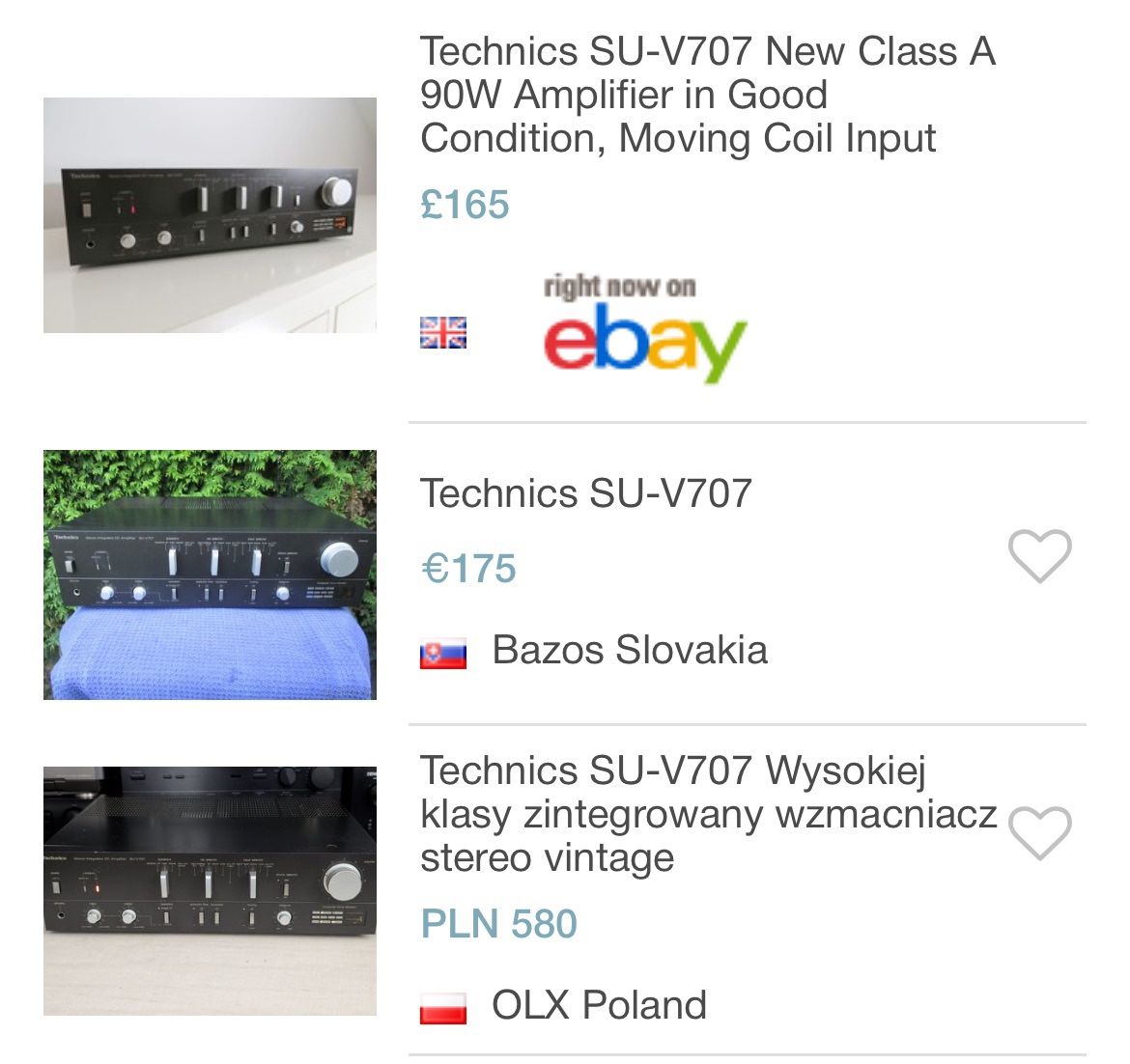Viewport: 1130px width, 1064px height.
Task: Open the plain 'Technics SU-V707' listing title
Action: coord(585,493)
